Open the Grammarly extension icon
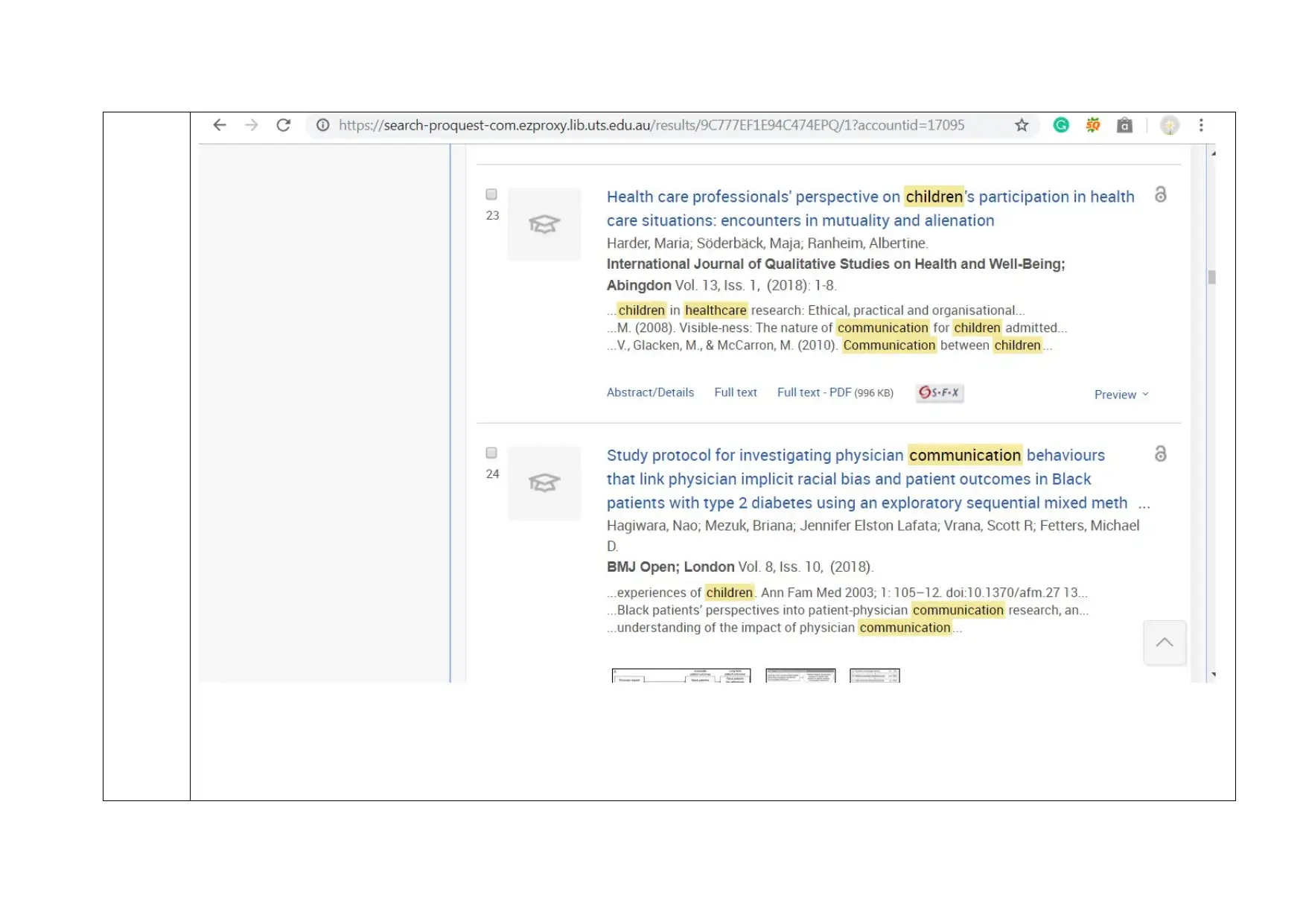The height and width of the screenshot is (924, 1306). 1061,125
